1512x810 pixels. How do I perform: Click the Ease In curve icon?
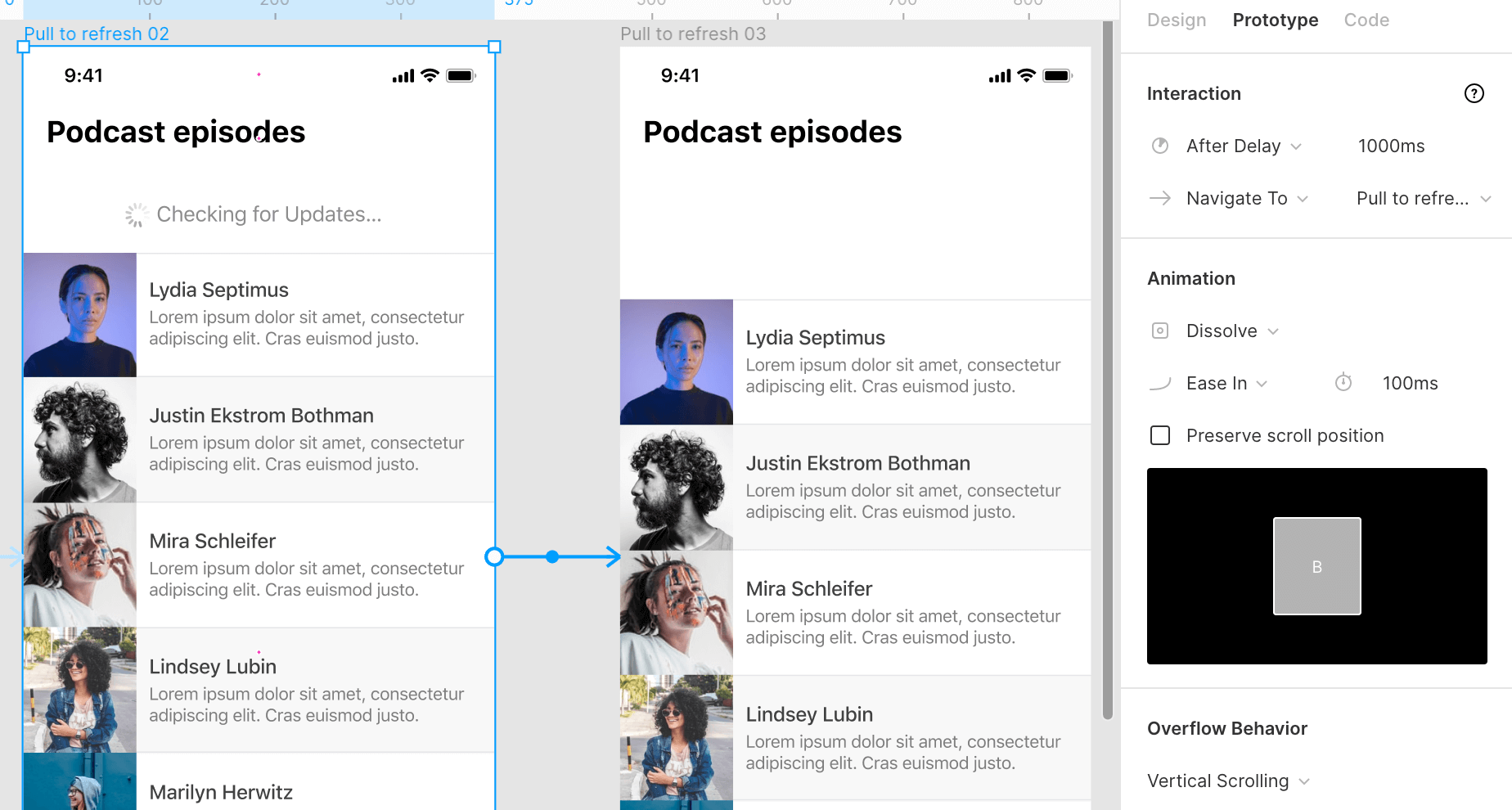point(1160,384)
